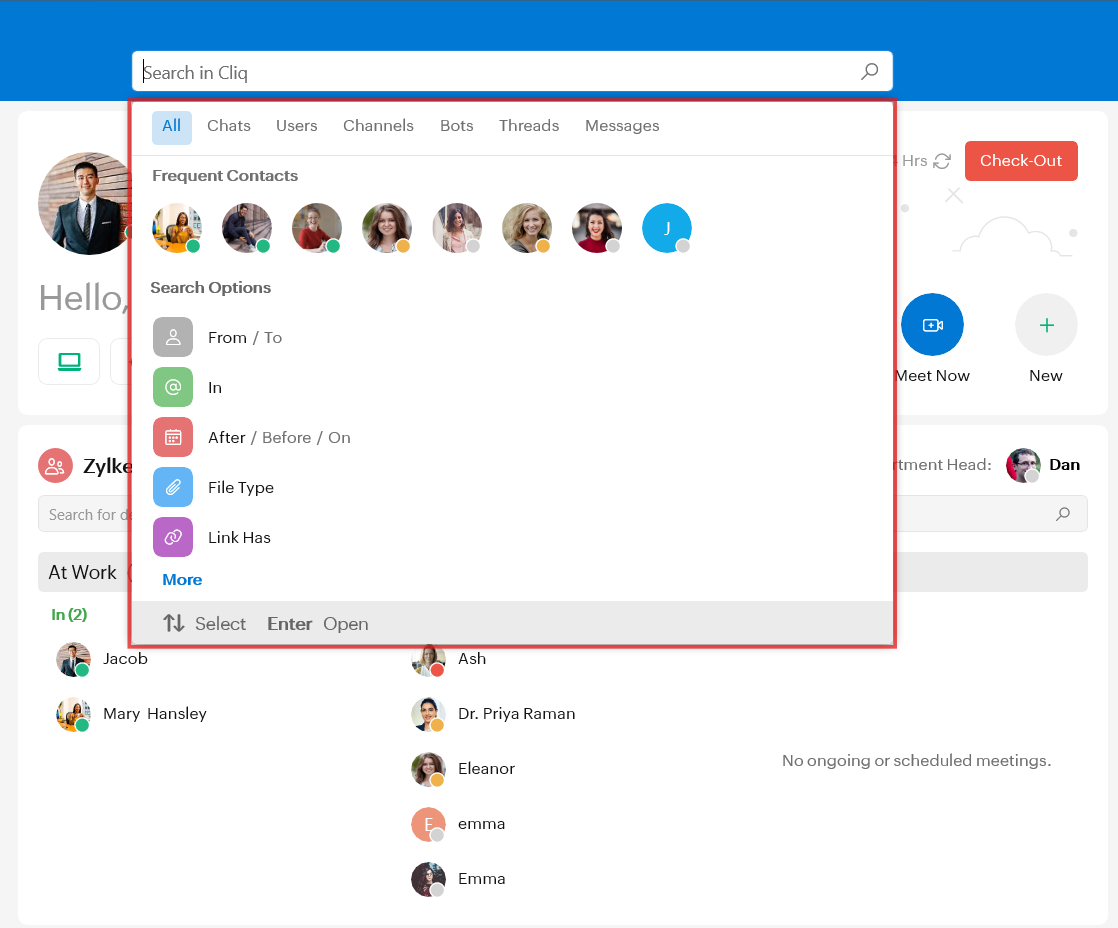Select the purple Link Has icon
1118x928 pixels.
pos(173,537)
